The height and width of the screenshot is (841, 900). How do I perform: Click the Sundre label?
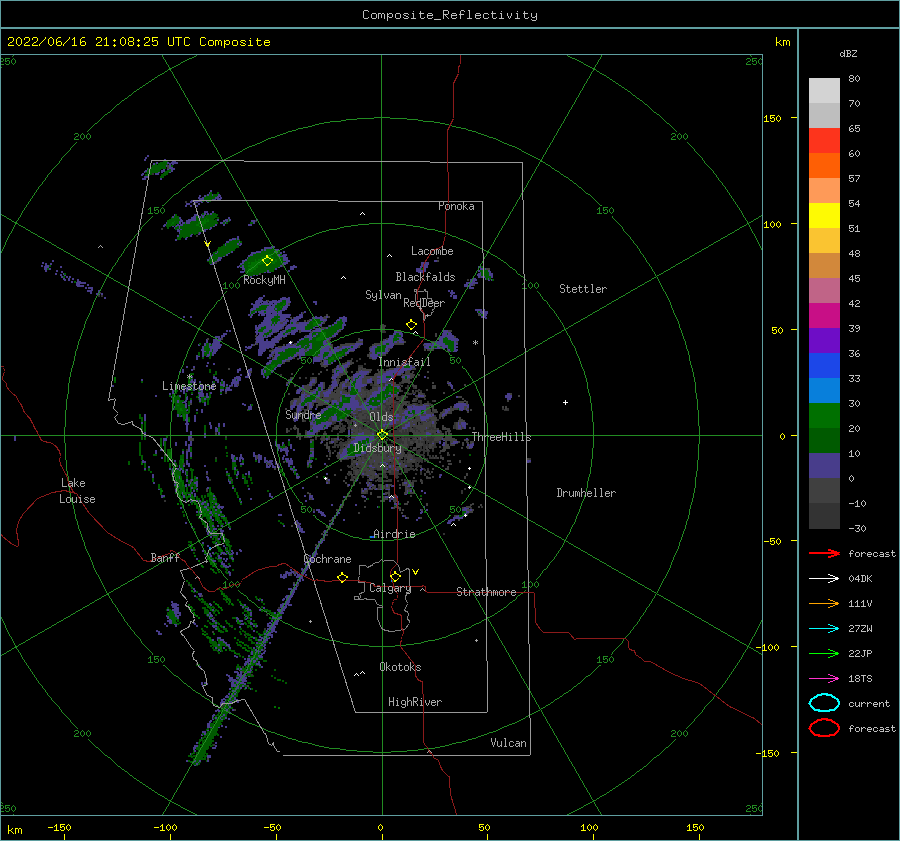(303, 414)
